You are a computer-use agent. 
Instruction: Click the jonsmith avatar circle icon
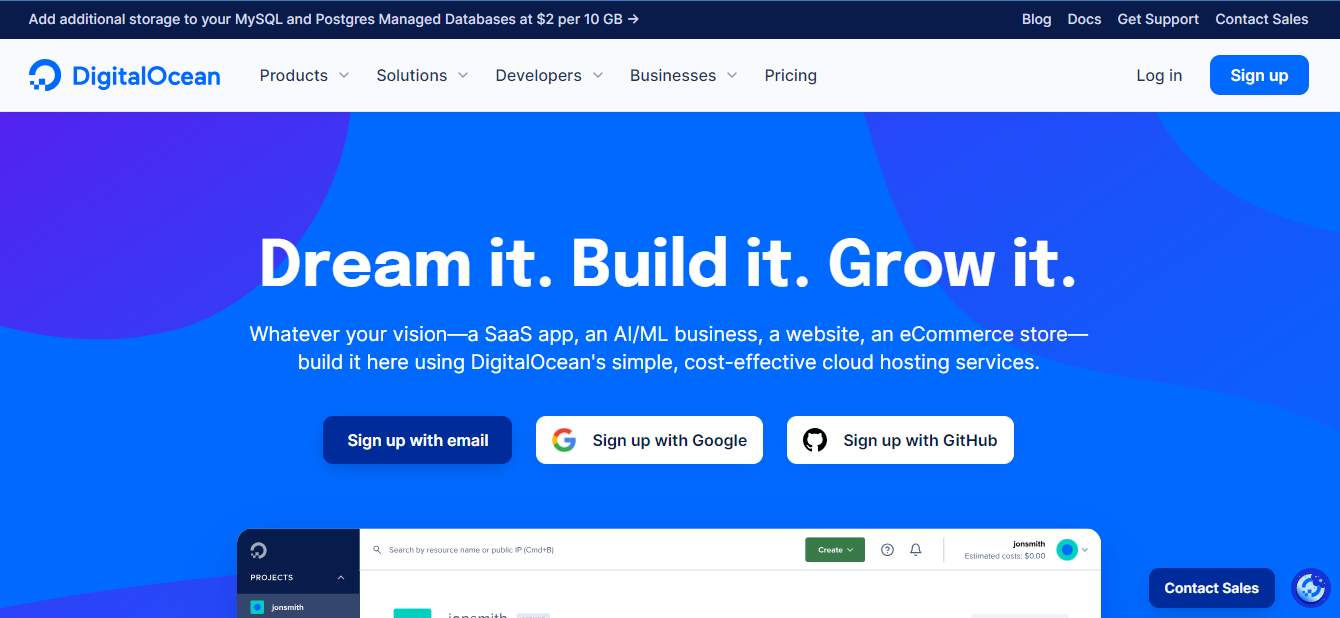[1067, 550]
